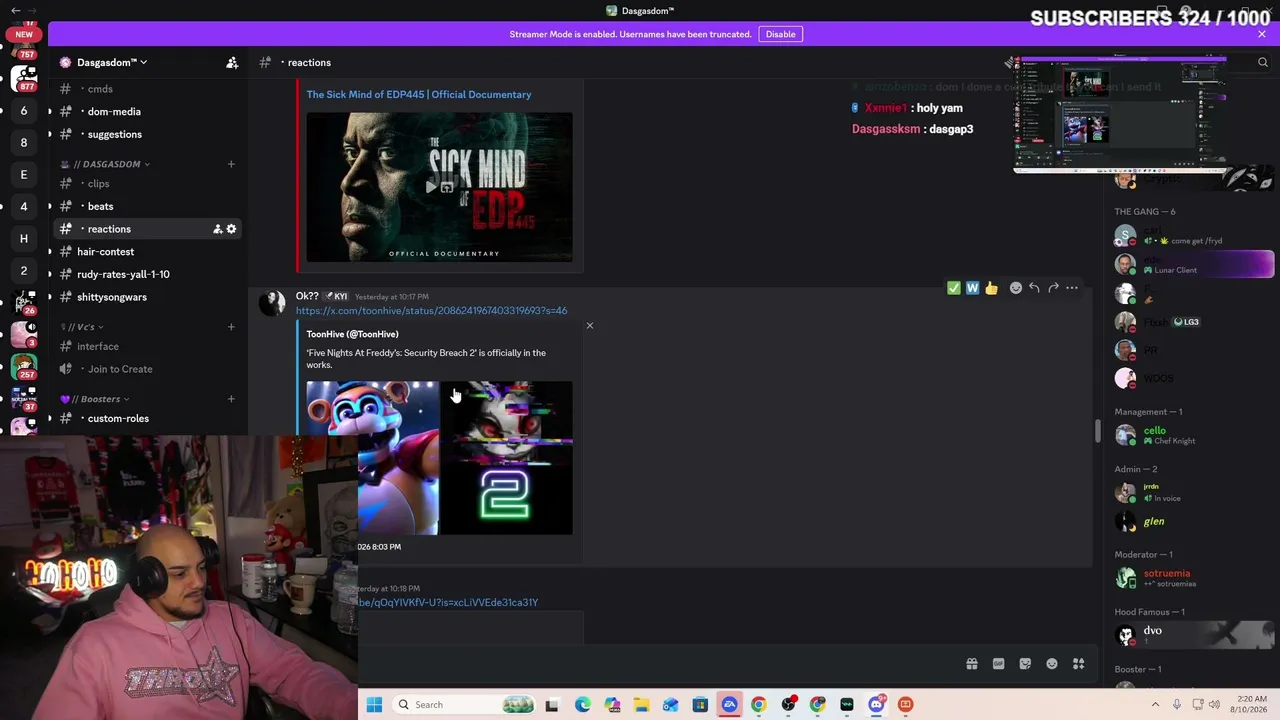Screen dimensions: 1280x720
Task: Add a channel to the DASGASDOM category
Action: tap(231, 164)
